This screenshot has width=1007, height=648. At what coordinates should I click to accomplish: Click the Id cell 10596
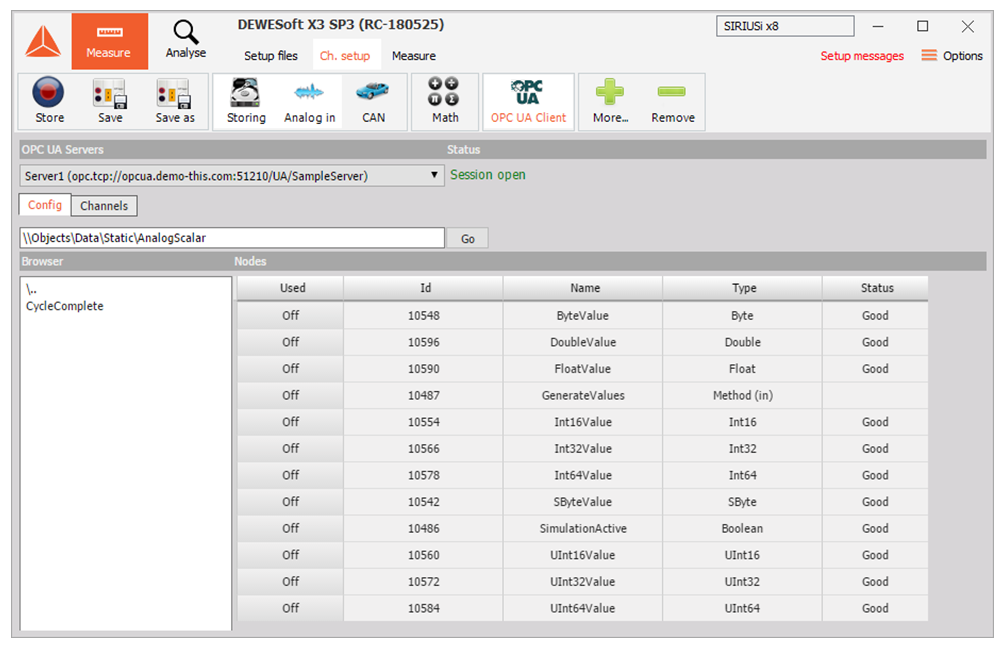pyautogui.click(x=424, y=342)
